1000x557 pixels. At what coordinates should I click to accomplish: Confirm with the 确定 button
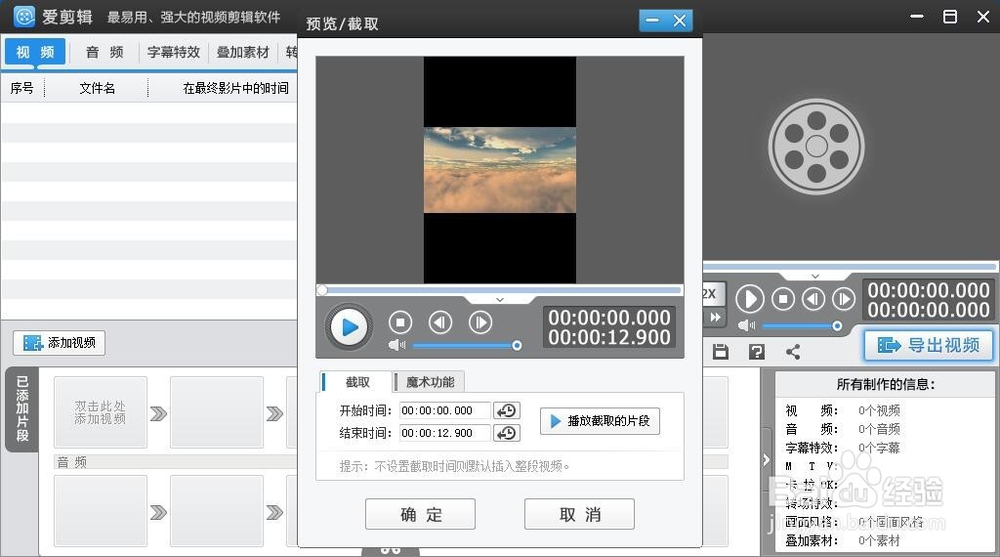[x=420, y=514]
